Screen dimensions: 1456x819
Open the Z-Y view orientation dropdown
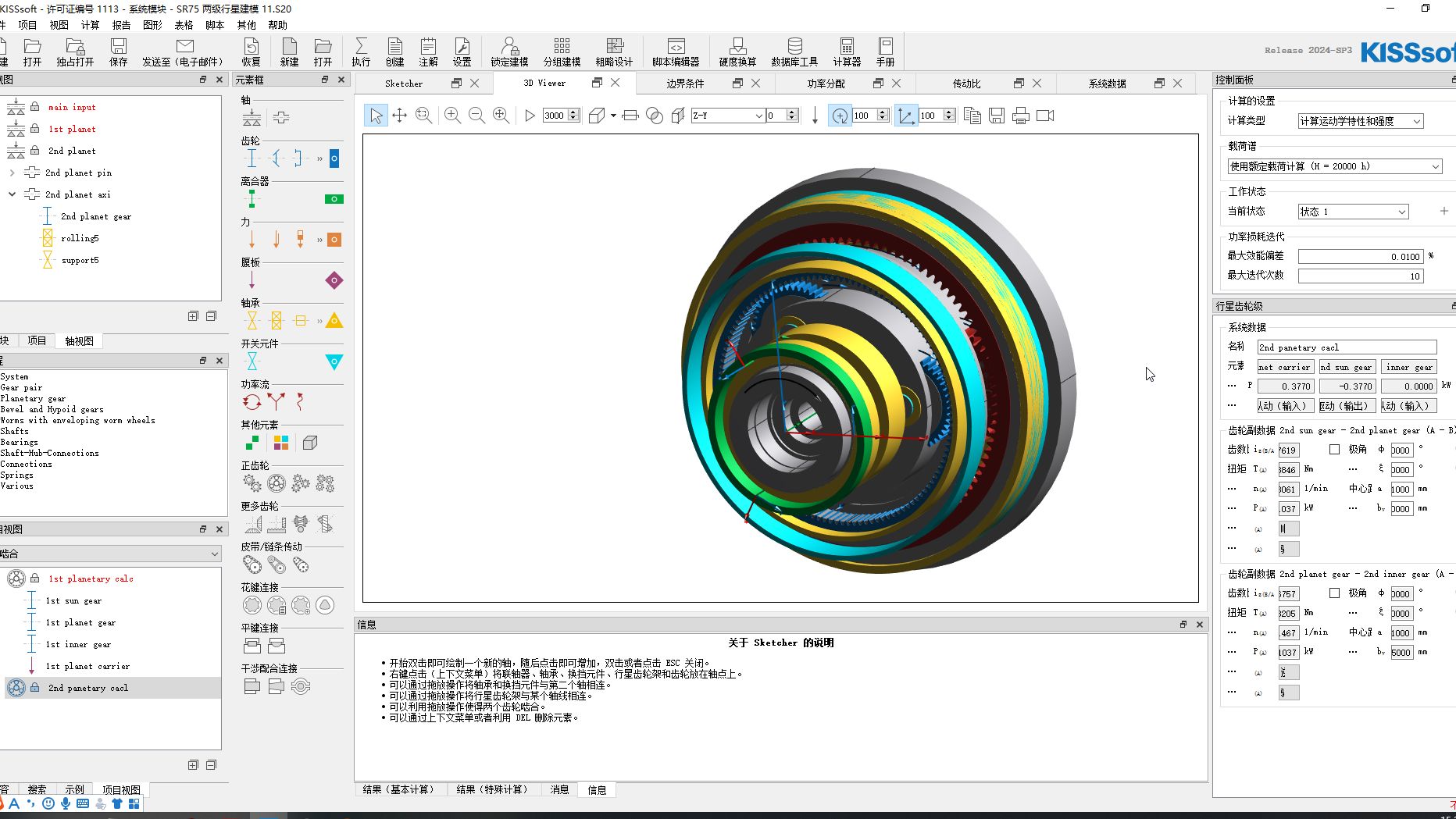coord(728,116)
